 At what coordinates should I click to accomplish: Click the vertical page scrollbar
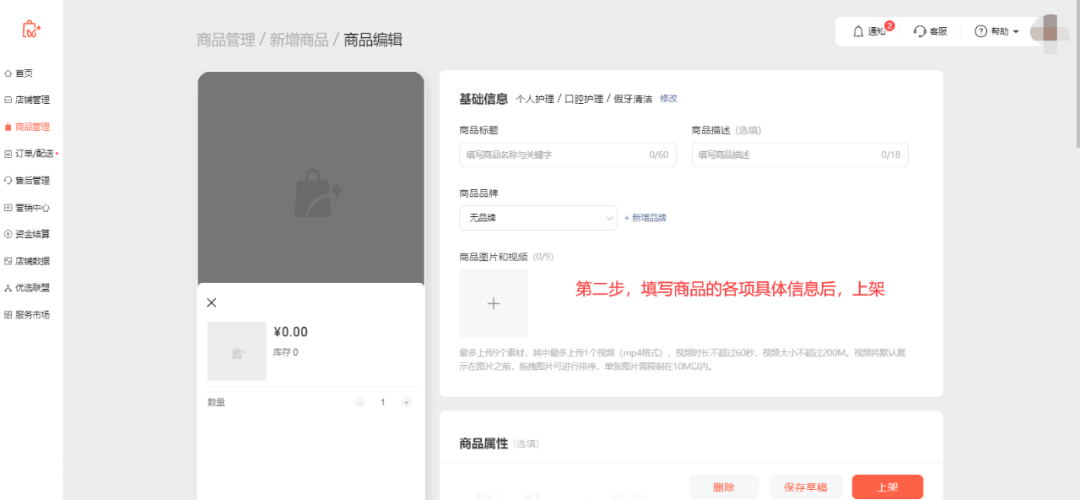[x=1077, y=76]
